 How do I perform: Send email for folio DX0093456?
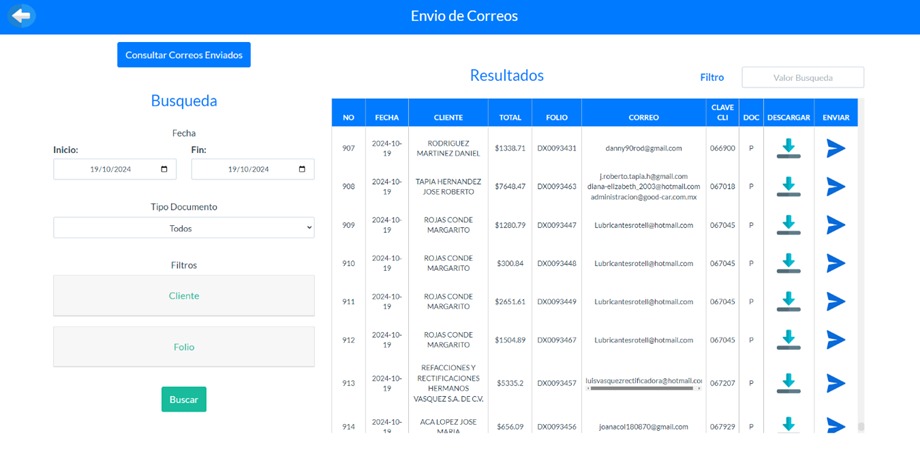[x=836, y=426]
